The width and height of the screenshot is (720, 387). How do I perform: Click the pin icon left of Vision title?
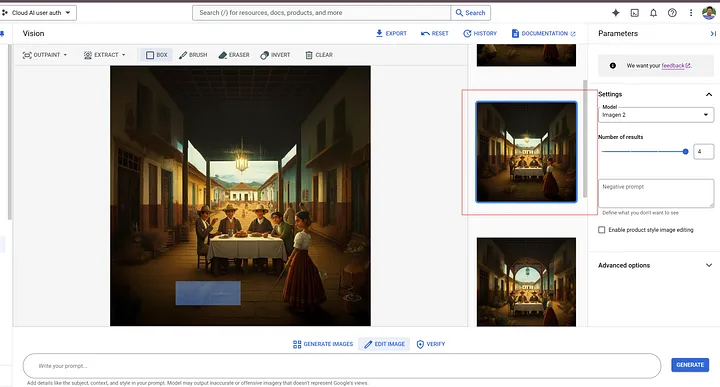[x=2, y=34]
